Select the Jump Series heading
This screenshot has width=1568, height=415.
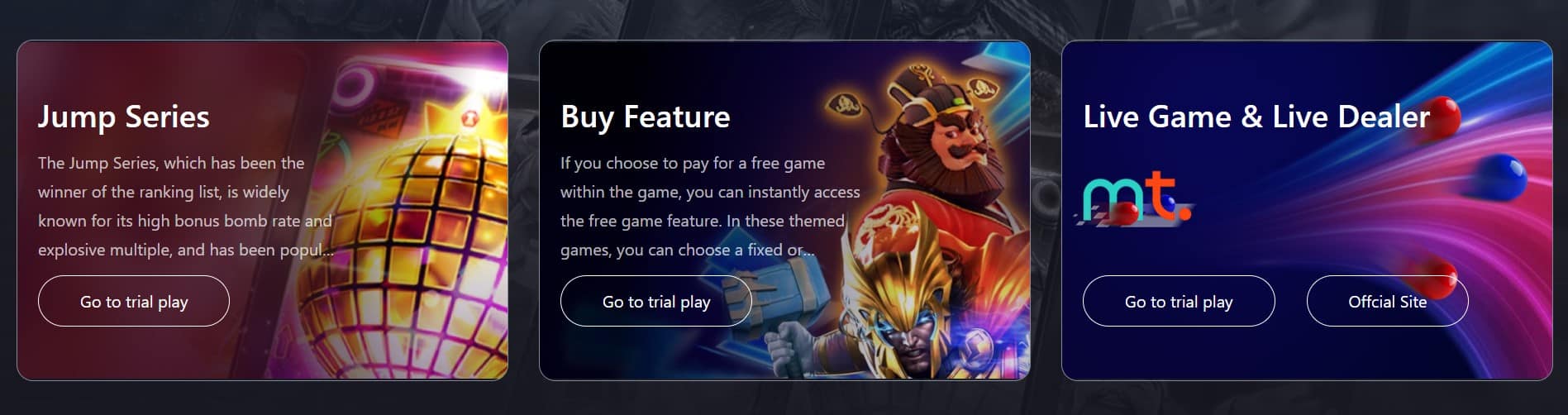(x=124, y=117)
